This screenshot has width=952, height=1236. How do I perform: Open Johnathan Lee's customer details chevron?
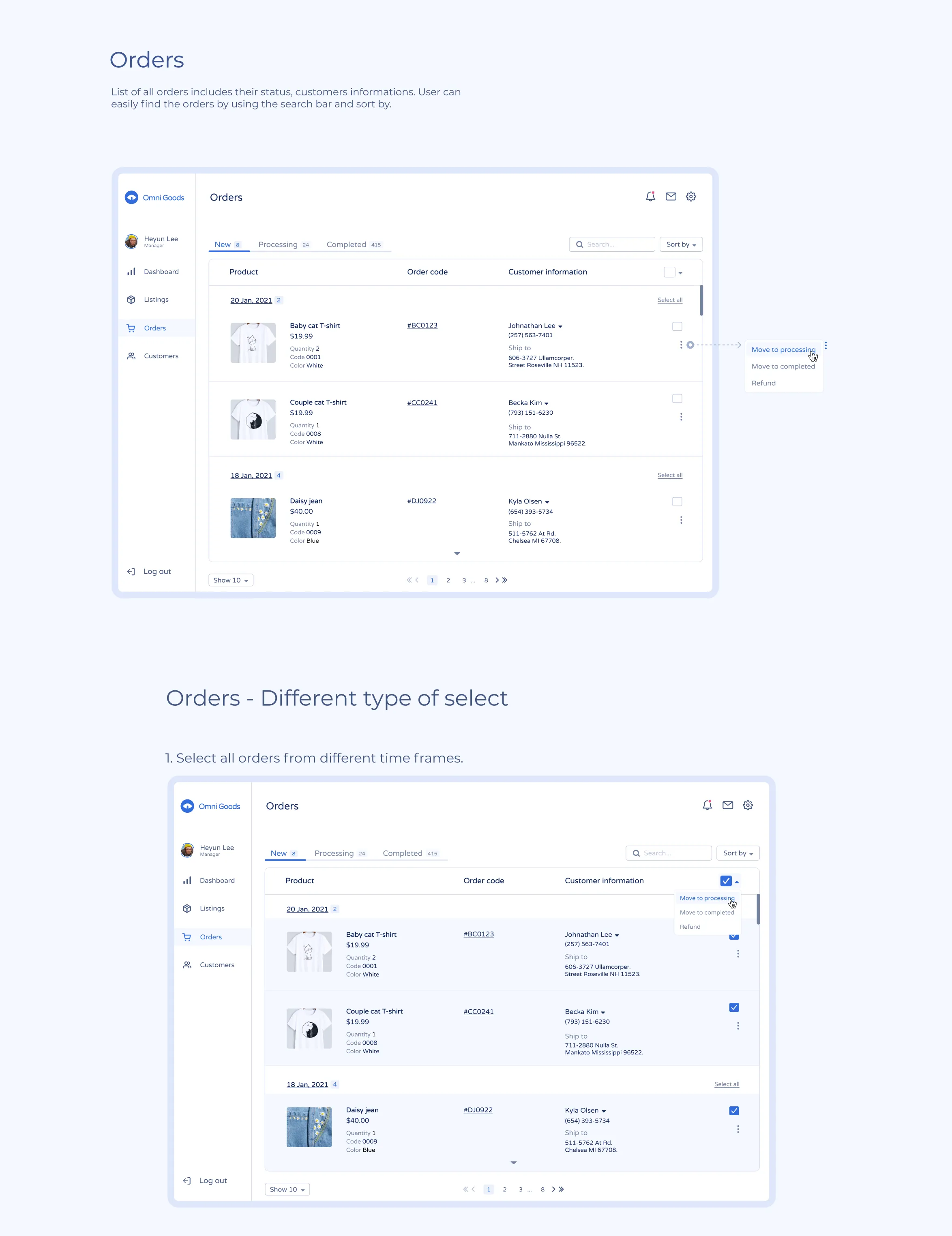(560, 326)
